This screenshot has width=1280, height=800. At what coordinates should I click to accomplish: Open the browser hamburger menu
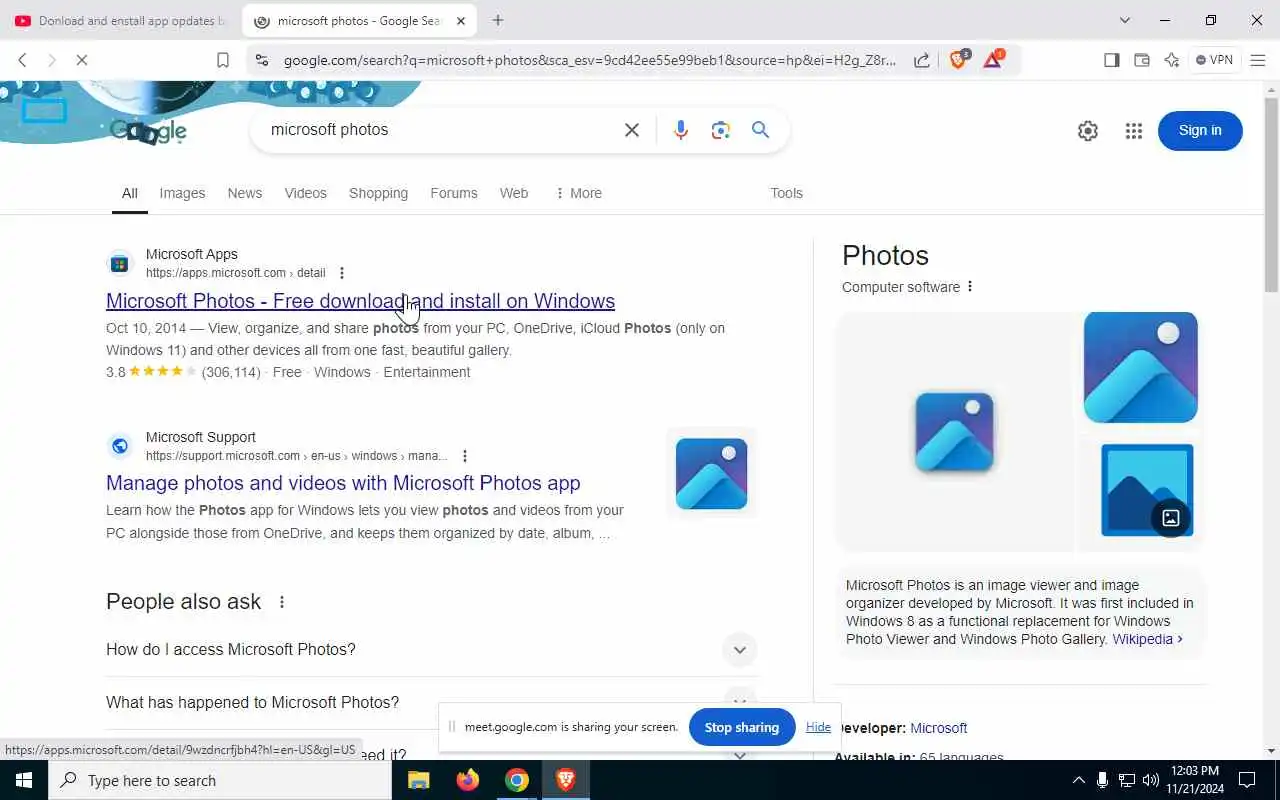point(1258,60)
